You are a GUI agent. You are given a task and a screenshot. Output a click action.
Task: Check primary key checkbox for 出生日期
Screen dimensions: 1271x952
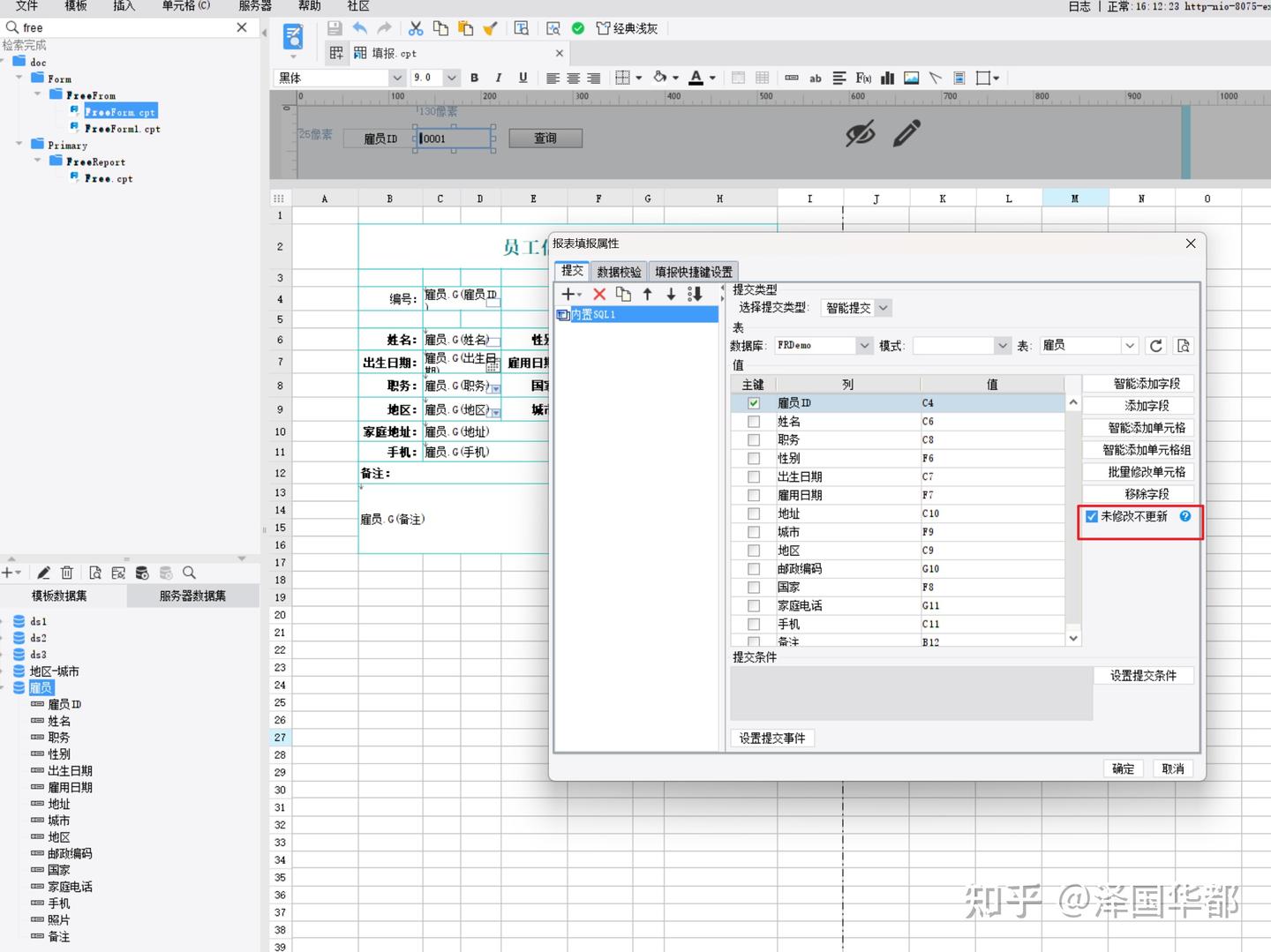(x=754, y=476)
